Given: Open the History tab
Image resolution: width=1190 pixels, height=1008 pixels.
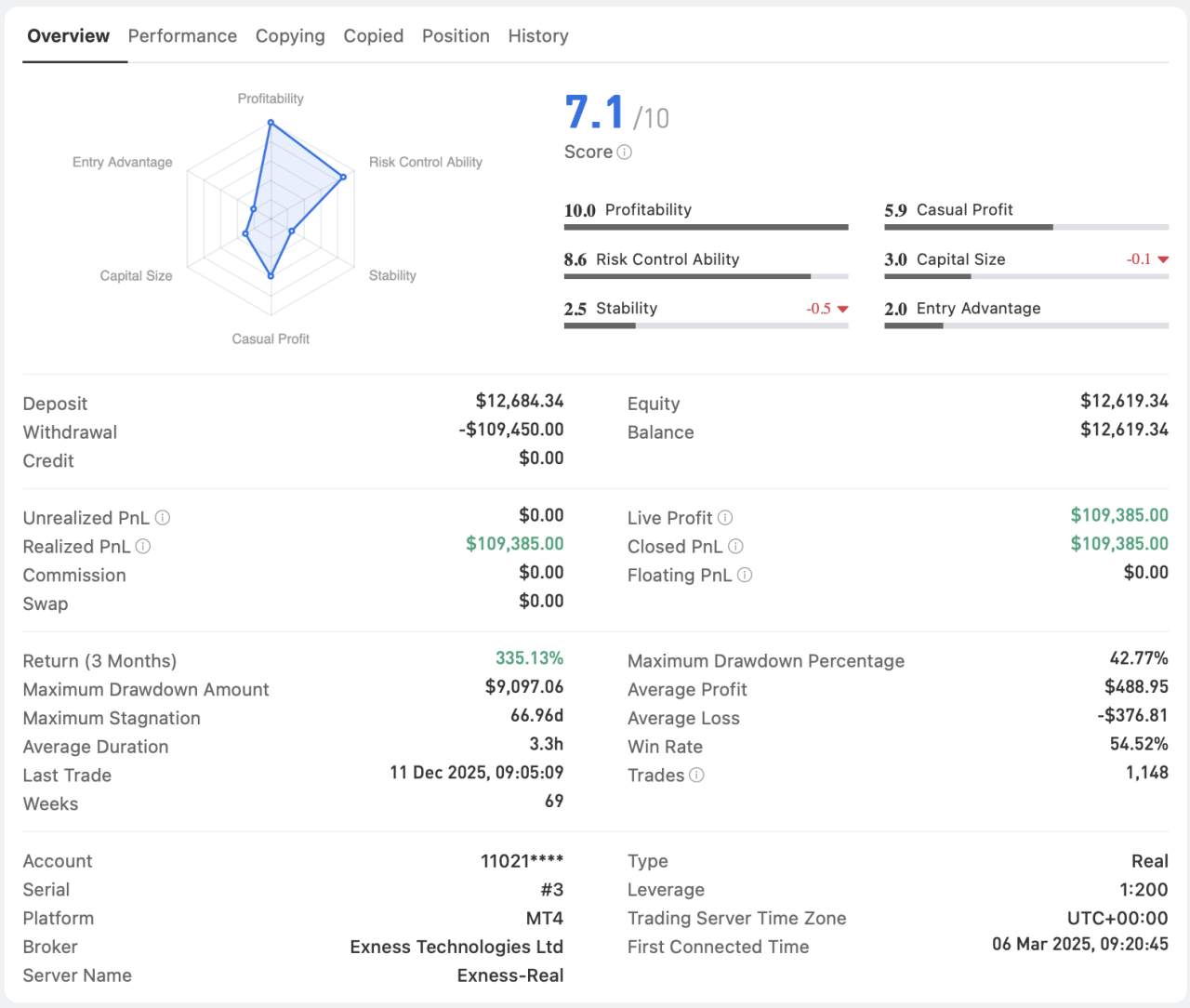Looking at the screenshot, I should click(538, 36).
